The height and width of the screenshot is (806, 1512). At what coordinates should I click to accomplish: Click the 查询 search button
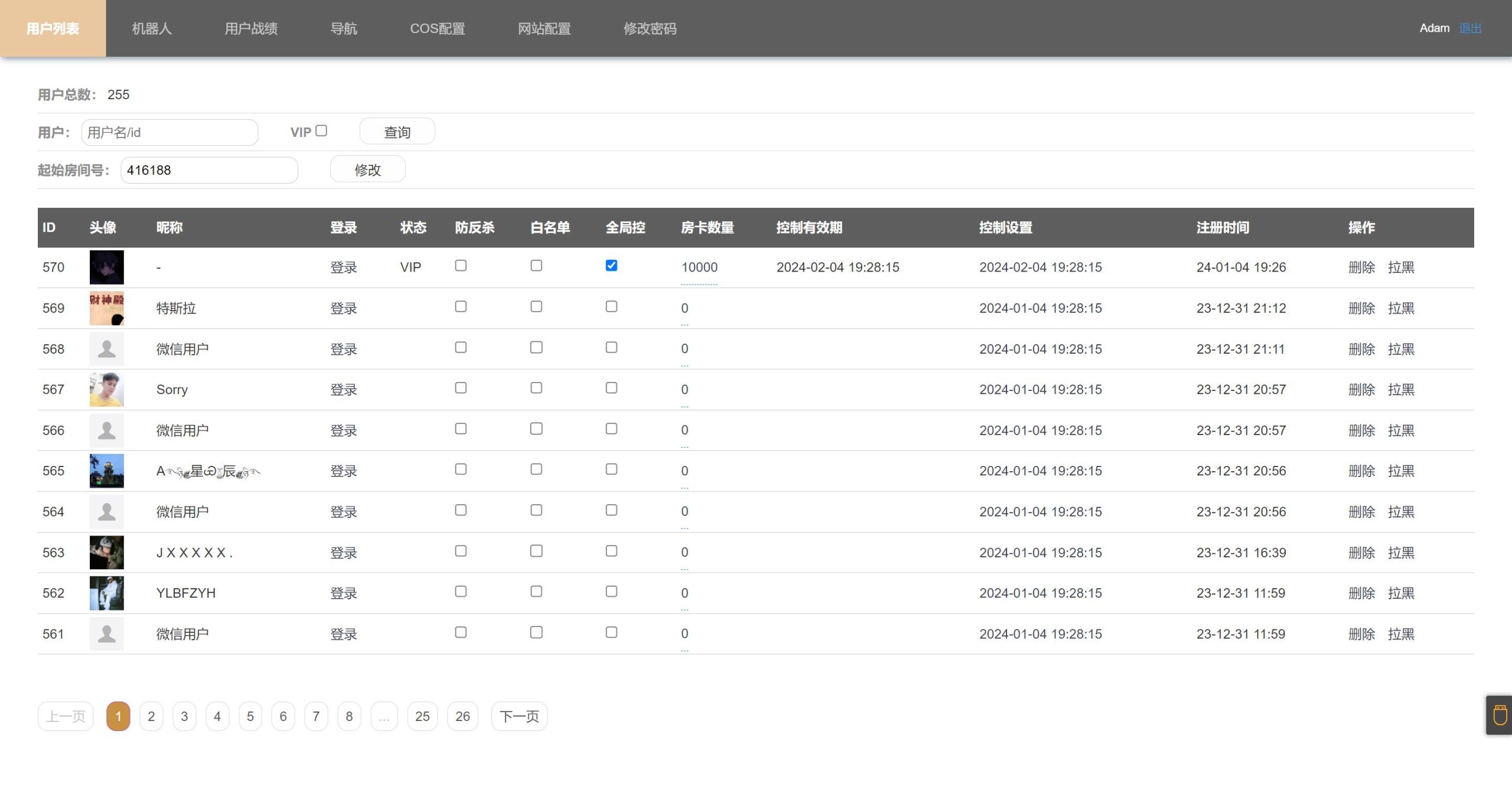pos(397,132)
